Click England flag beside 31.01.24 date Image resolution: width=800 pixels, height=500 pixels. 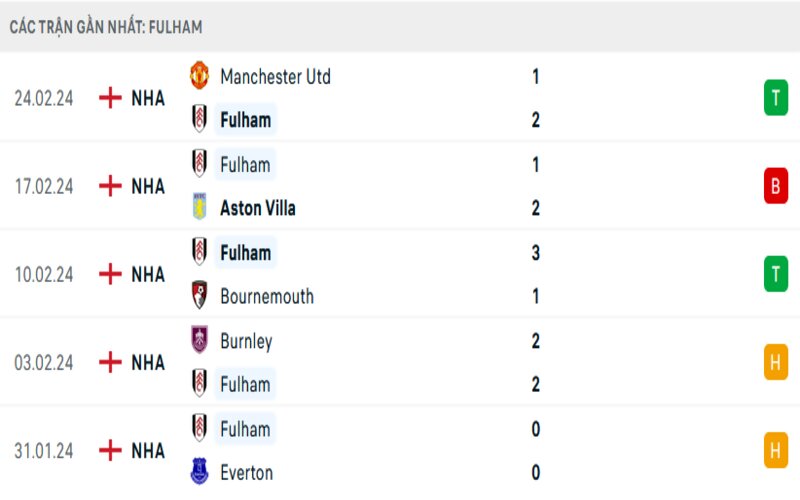click(x=109, y=450)
